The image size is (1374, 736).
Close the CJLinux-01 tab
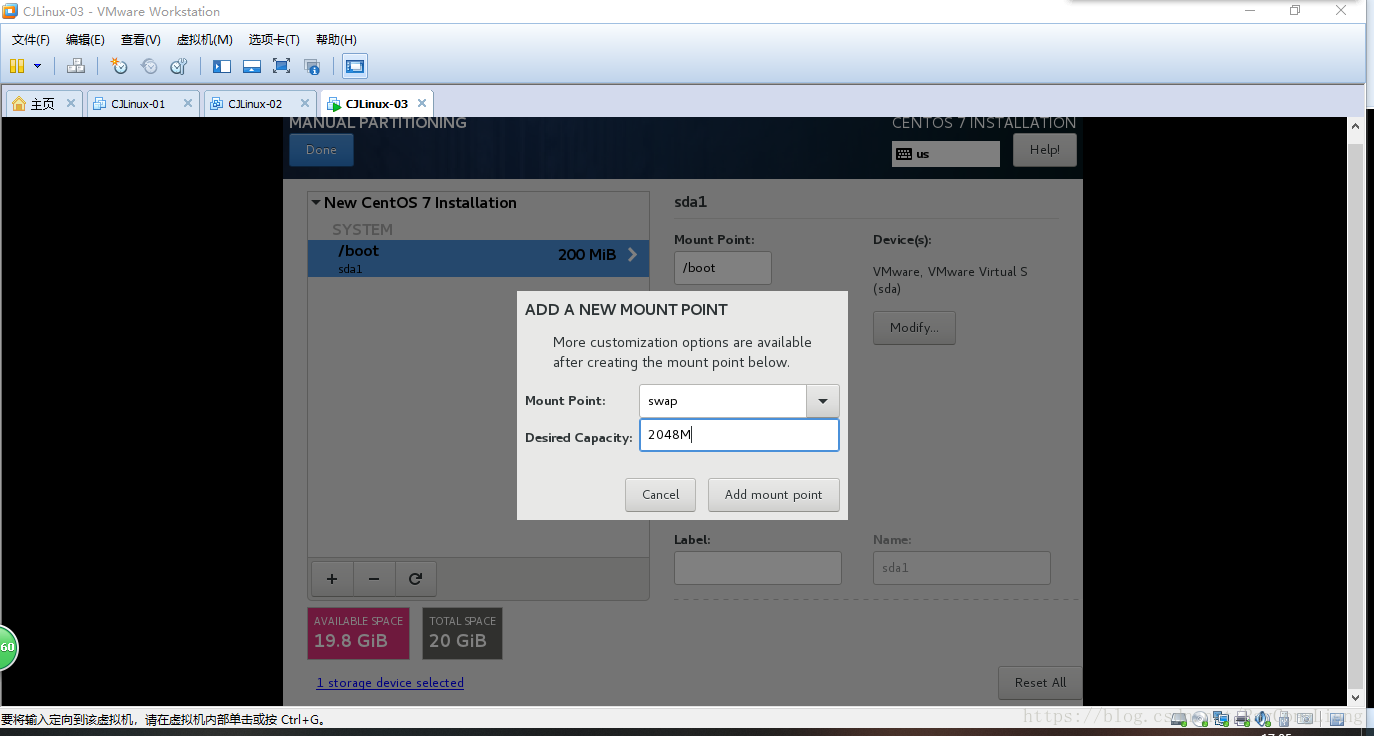[188, 103]
